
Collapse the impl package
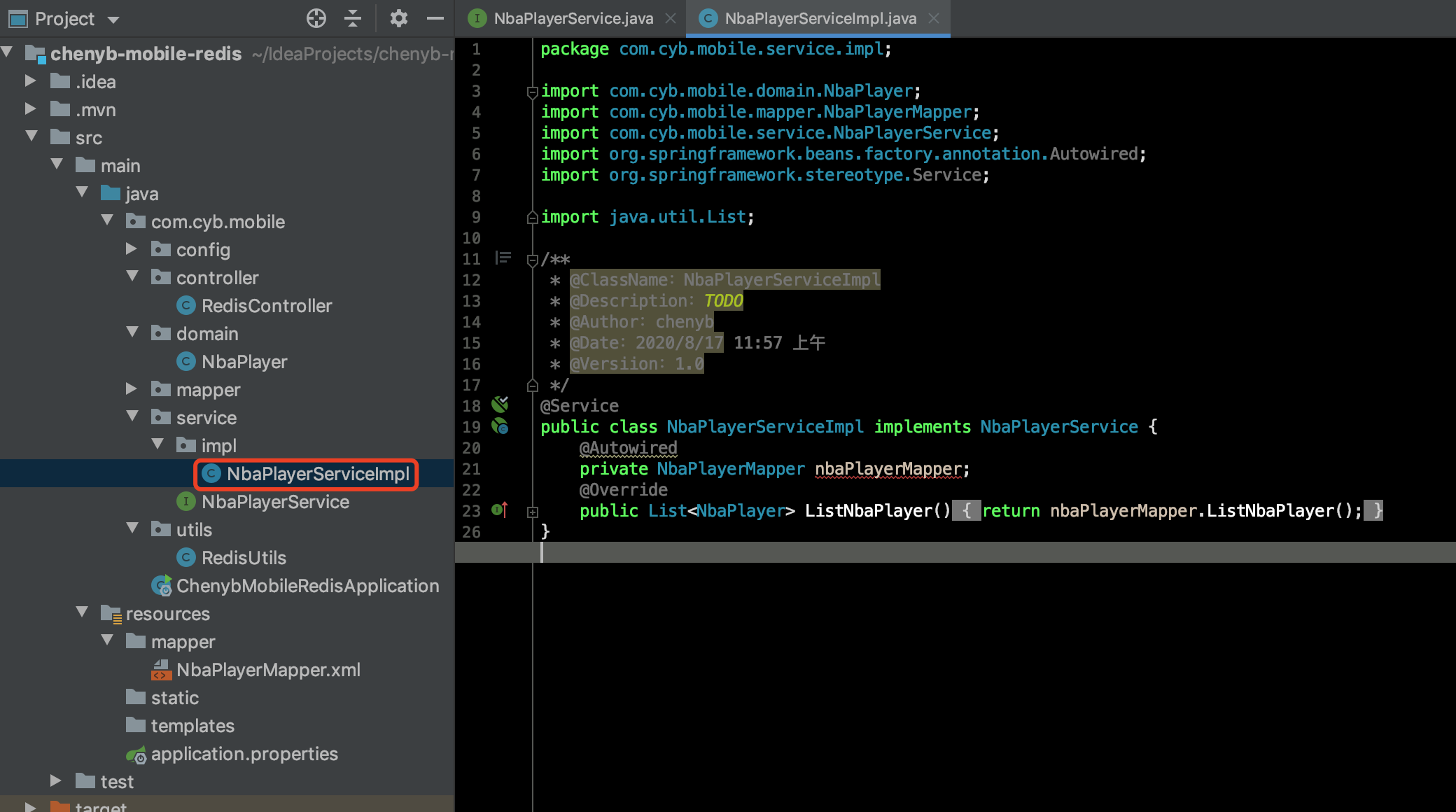coord(158,444)
